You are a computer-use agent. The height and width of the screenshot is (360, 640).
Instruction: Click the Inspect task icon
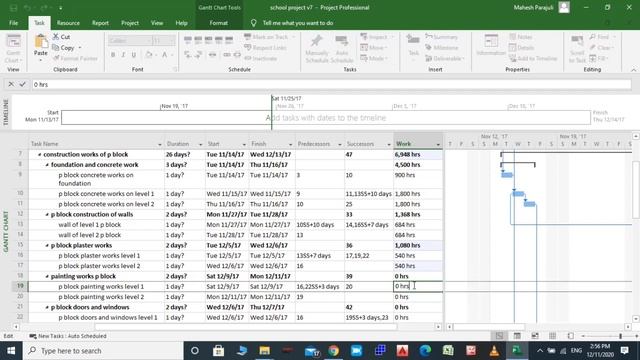(x=364, y=37)
